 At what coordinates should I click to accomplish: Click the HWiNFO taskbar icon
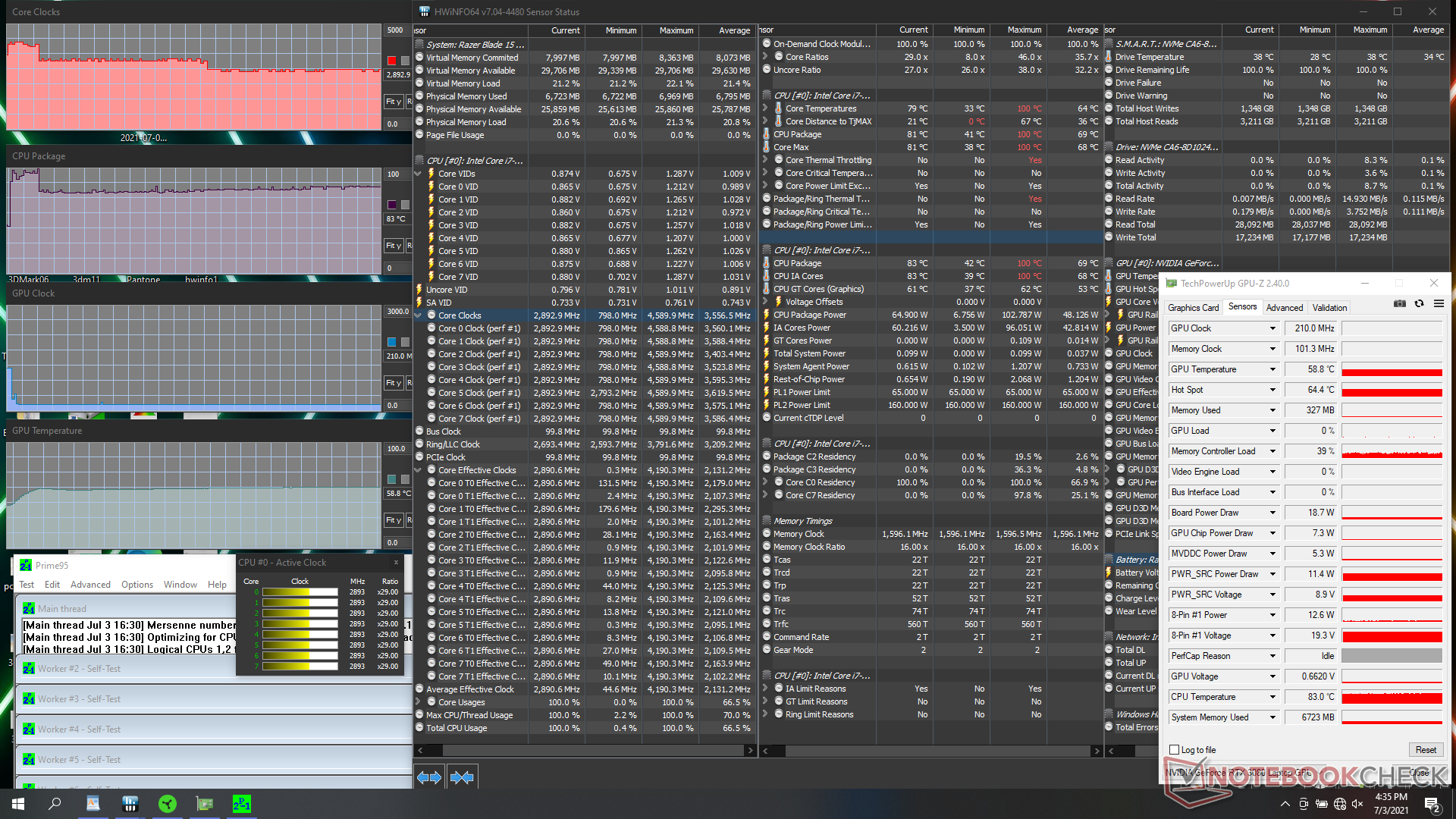point(130,804)
